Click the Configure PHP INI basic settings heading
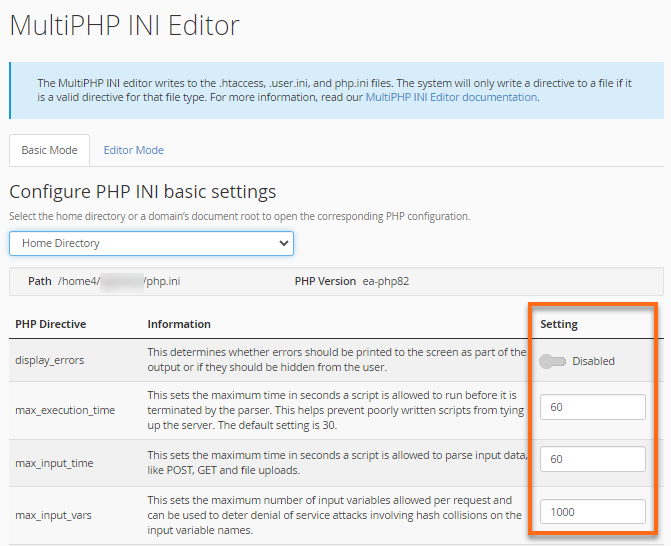Screen dimensions: 671x546 tap(143, 191)
